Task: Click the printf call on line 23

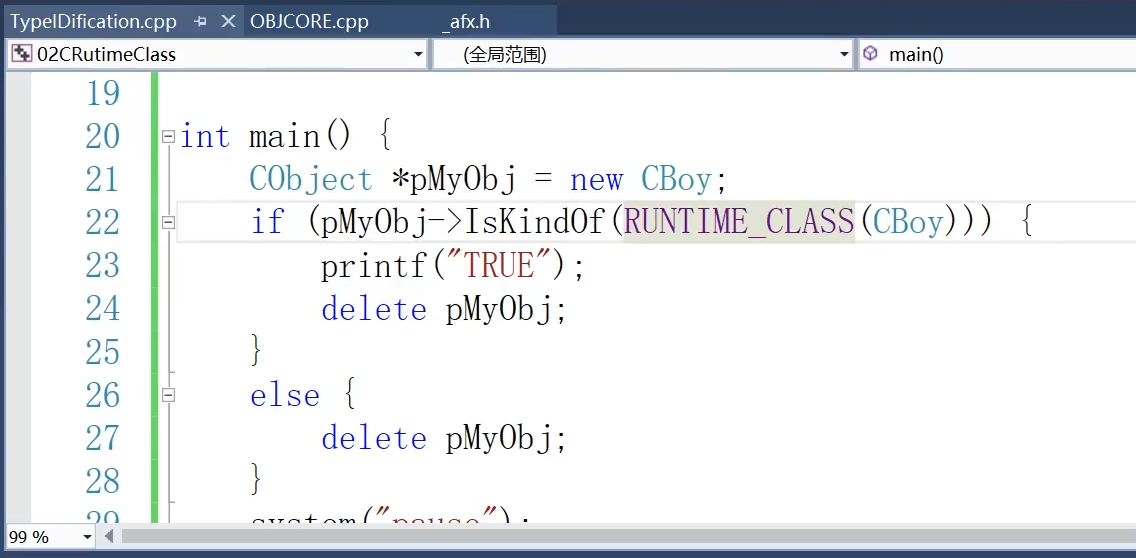Action: [x=375, y=266]
